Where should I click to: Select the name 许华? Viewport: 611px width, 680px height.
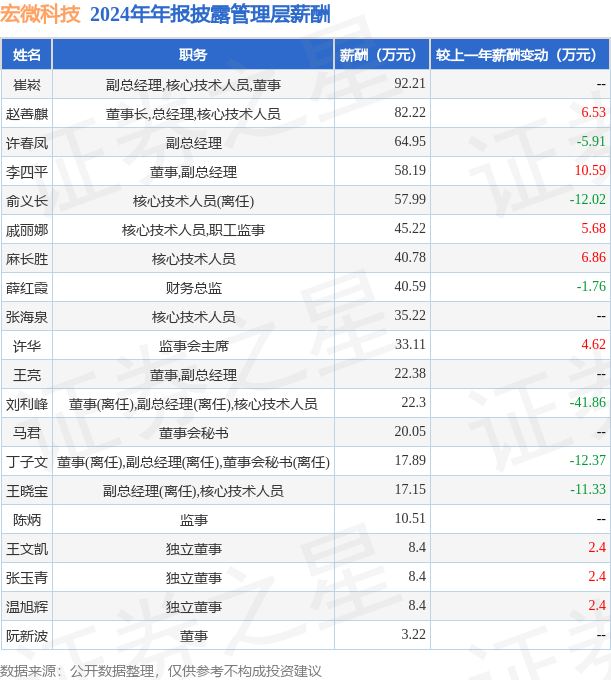(x=26, y=346)
